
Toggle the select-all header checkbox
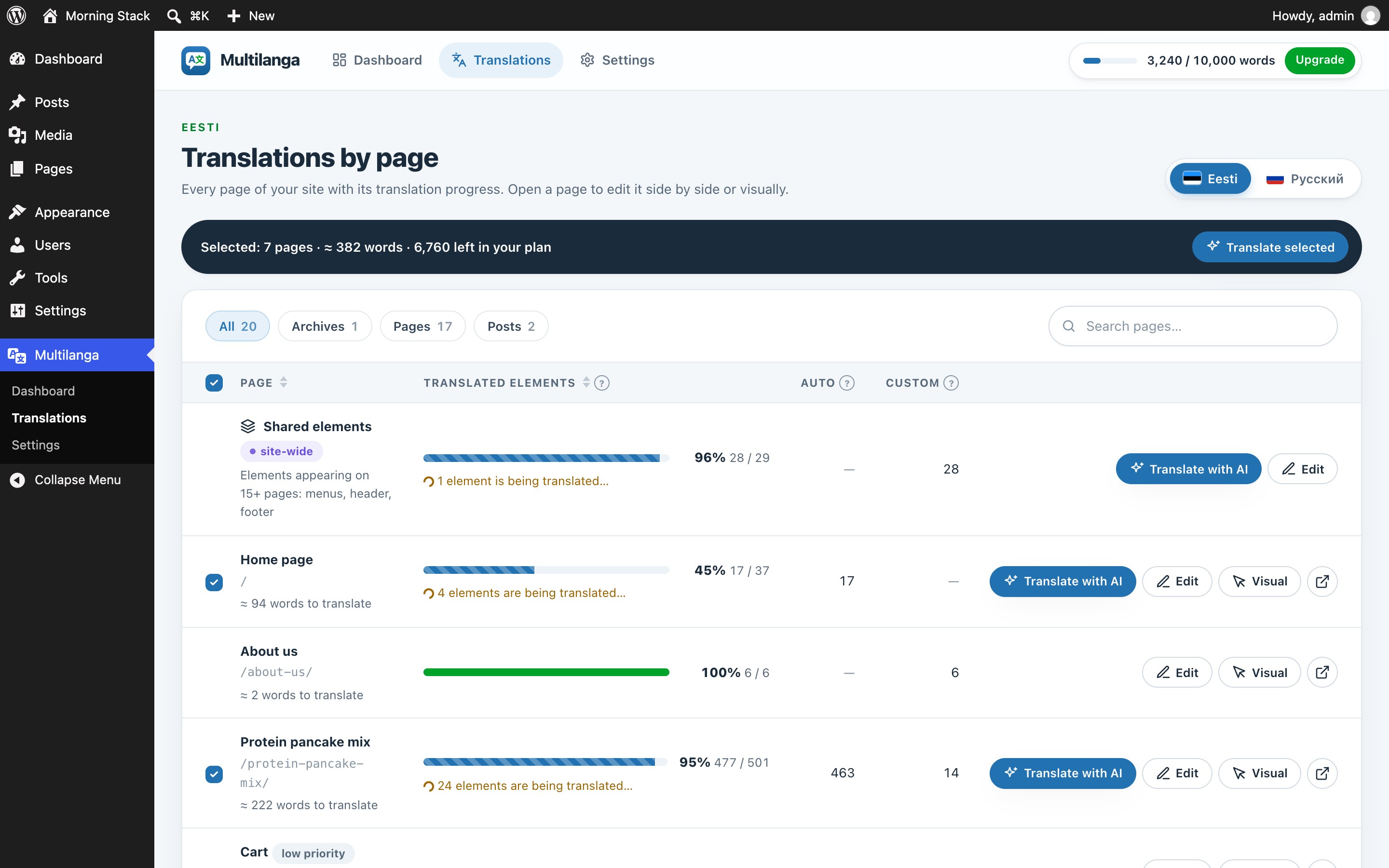[x=214, y=383]
